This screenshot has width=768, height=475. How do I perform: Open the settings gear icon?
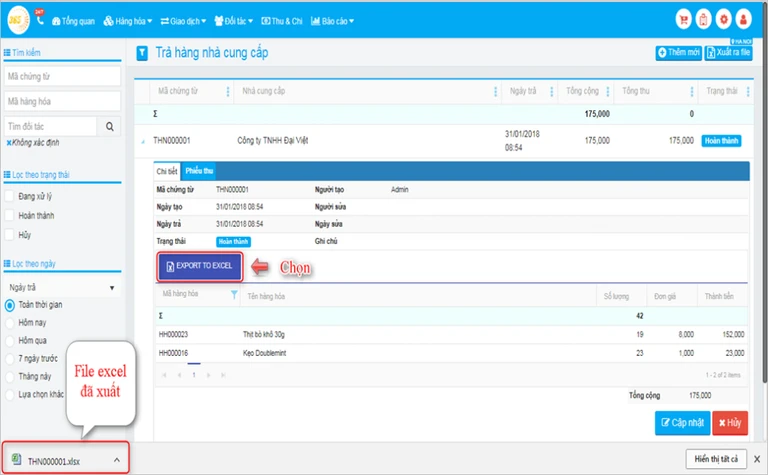coord(723,20)
